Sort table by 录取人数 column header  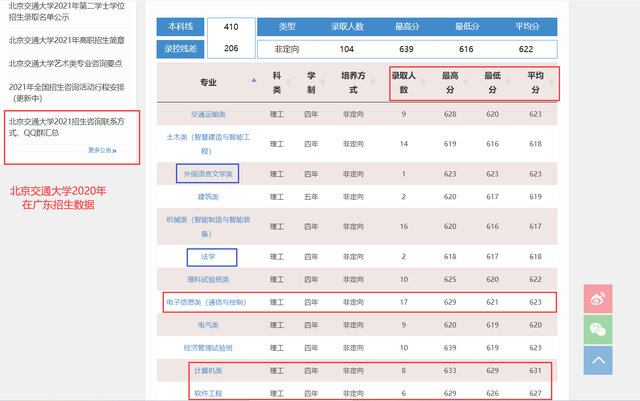pos(404,82)
